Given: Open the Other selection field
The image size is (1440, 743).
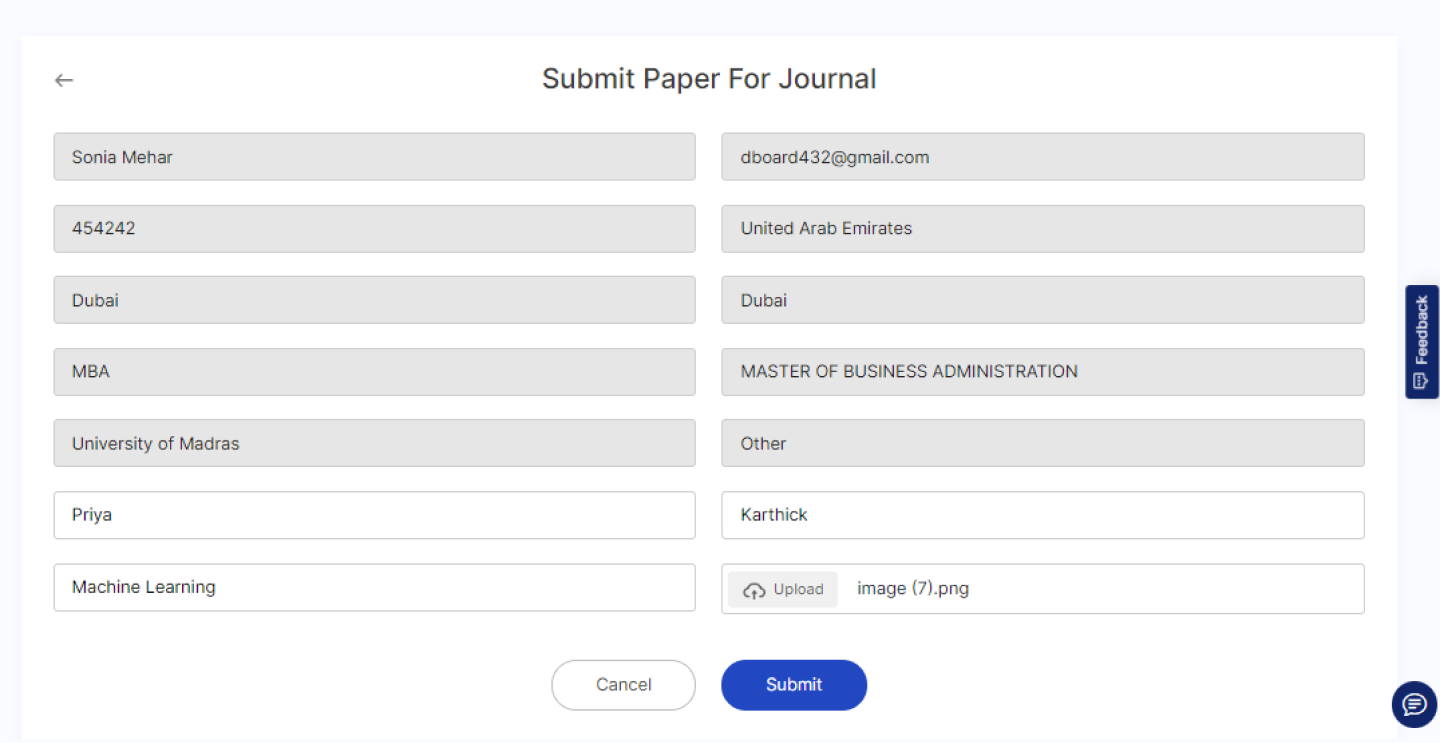Looking at the screenshot, I should 1042,443.
